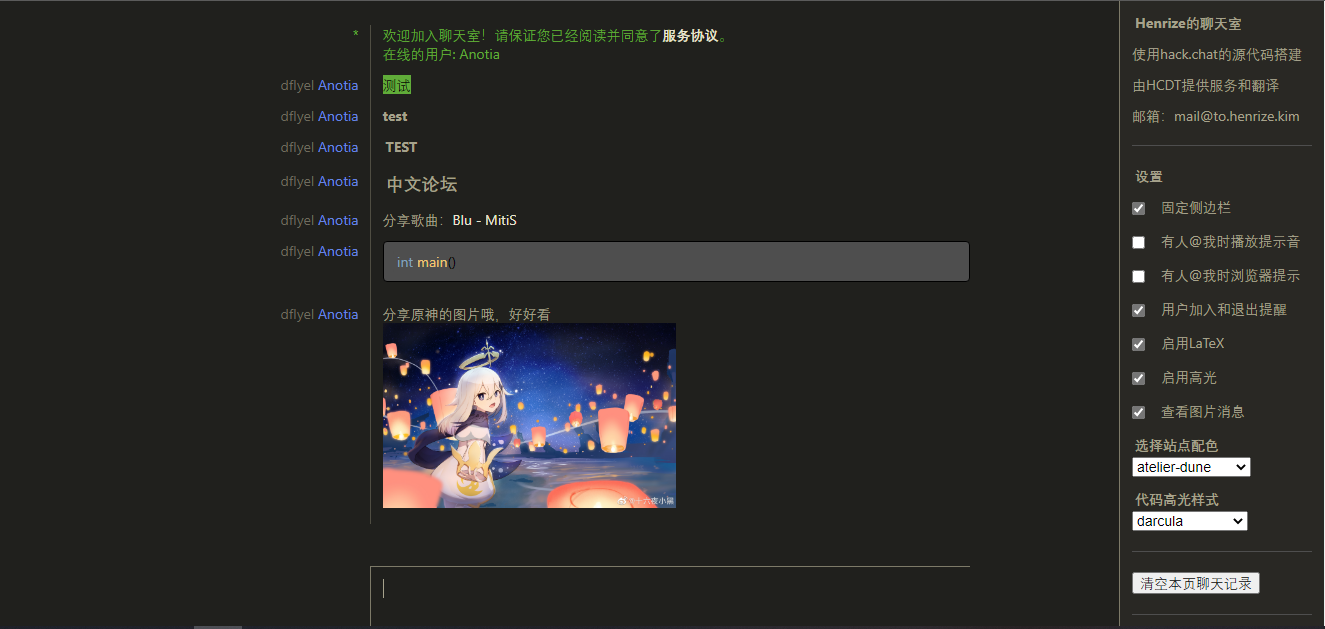Toggle the 固定侧边栏 checkbox
Image resolution: width=1325 pixels, height=629 pixels.
1138,208
